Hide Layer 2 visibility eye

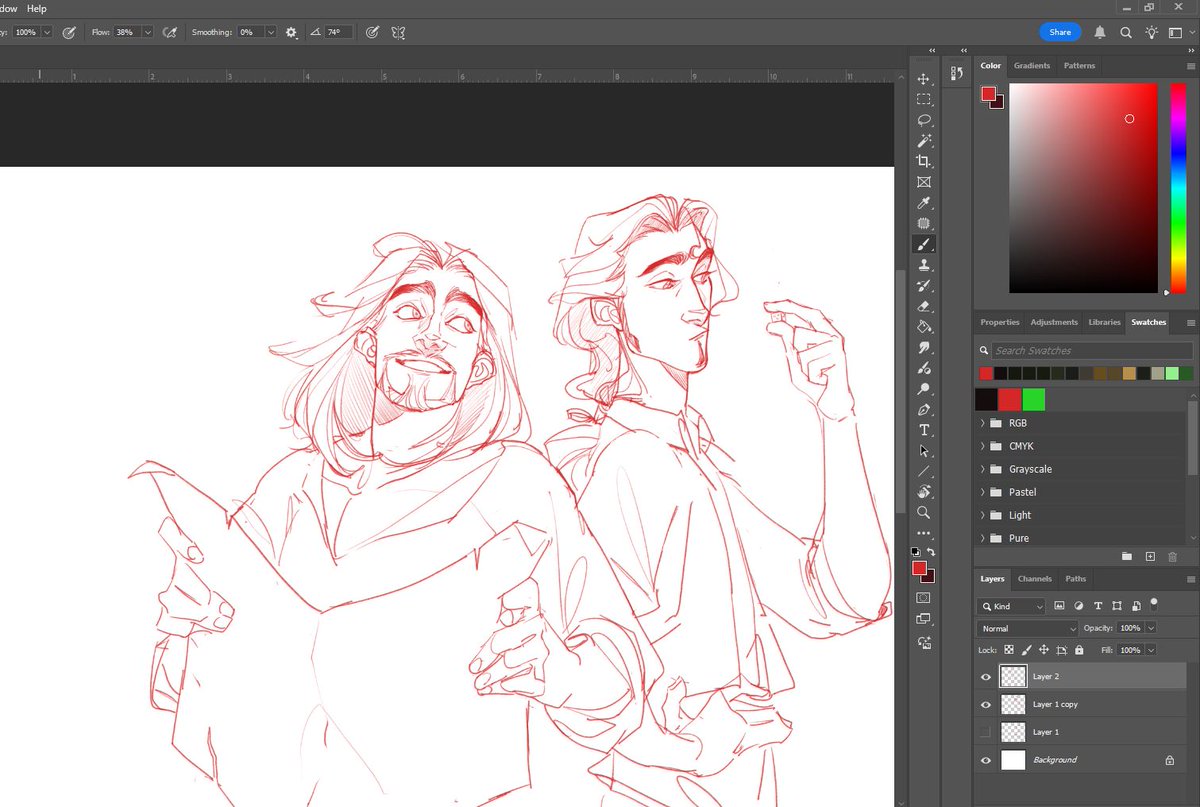986,677
